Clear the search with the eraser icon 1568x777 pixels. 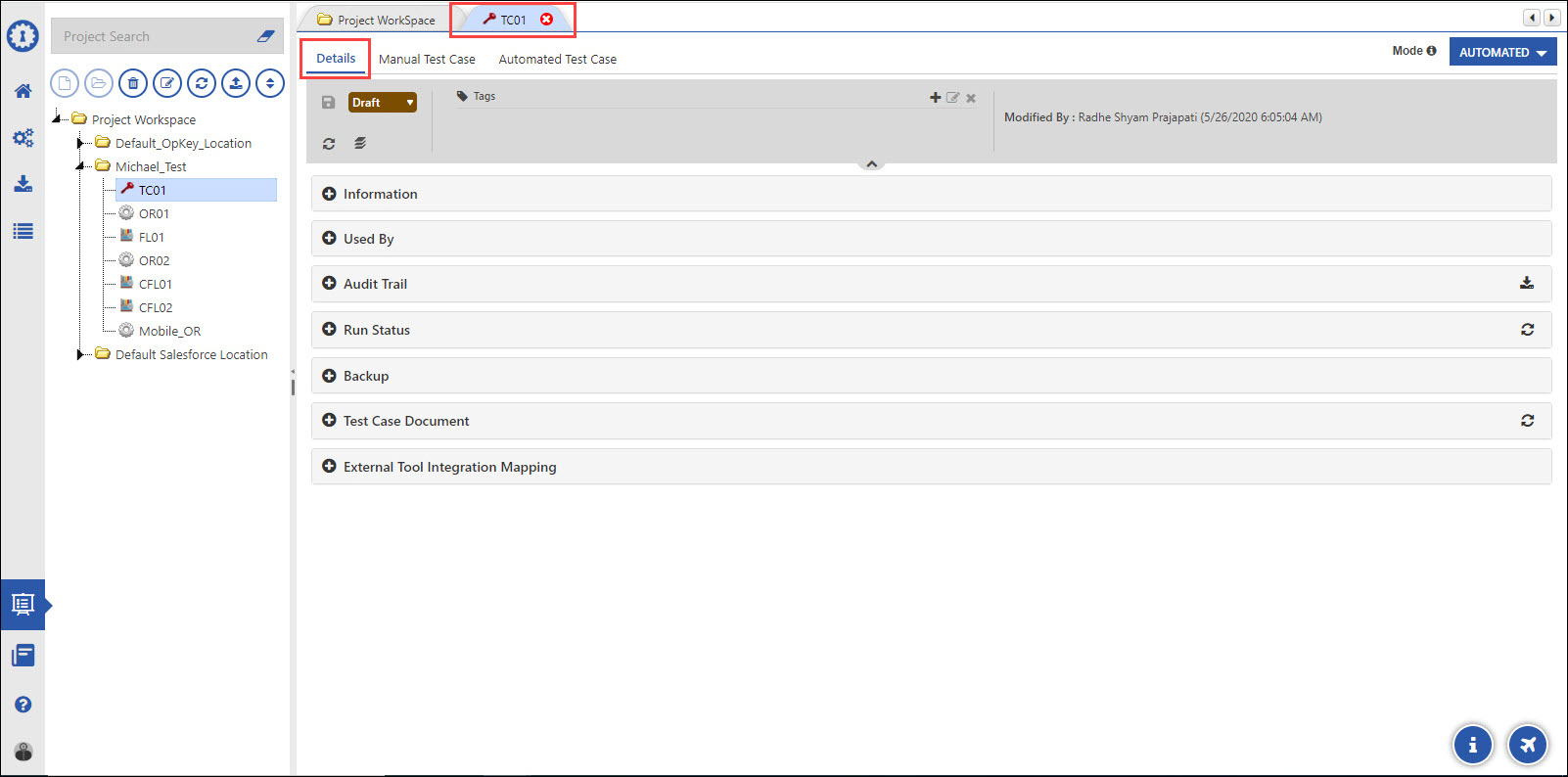tap(265, 36)
